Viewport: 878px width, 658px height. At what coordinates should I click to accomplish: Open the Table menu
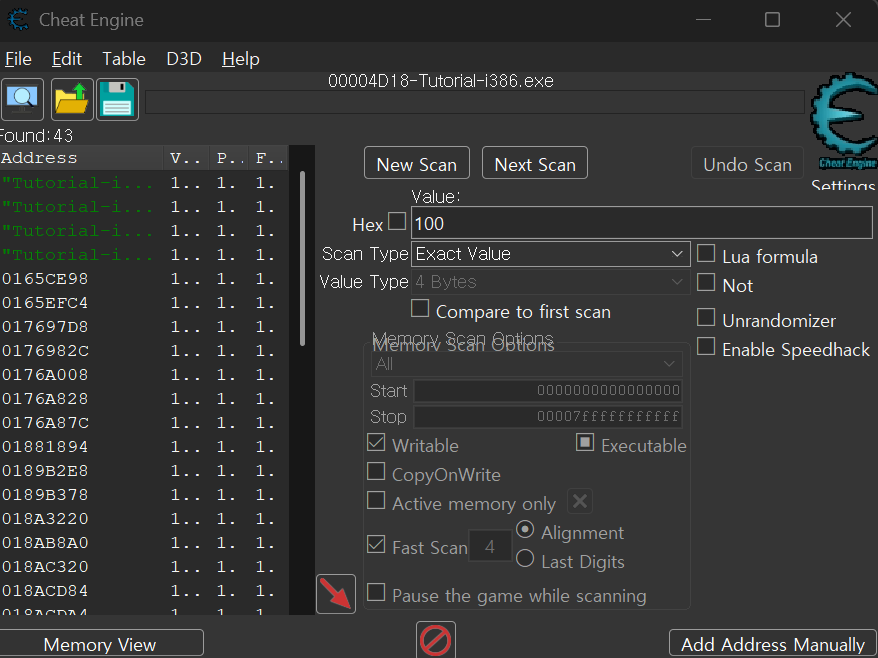point(124,59)
